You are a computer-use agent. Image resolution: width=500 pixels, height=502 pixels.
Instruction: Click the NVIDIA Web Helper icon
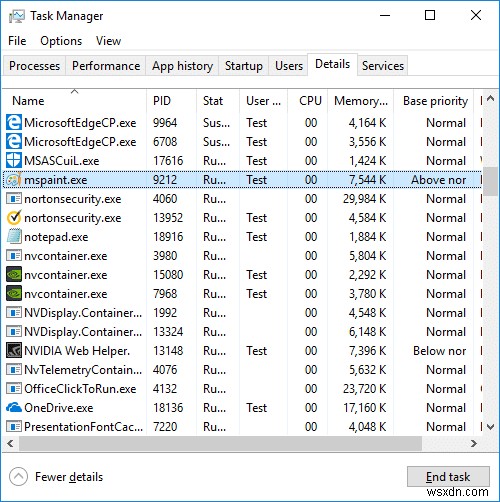[x=14, y=351]
